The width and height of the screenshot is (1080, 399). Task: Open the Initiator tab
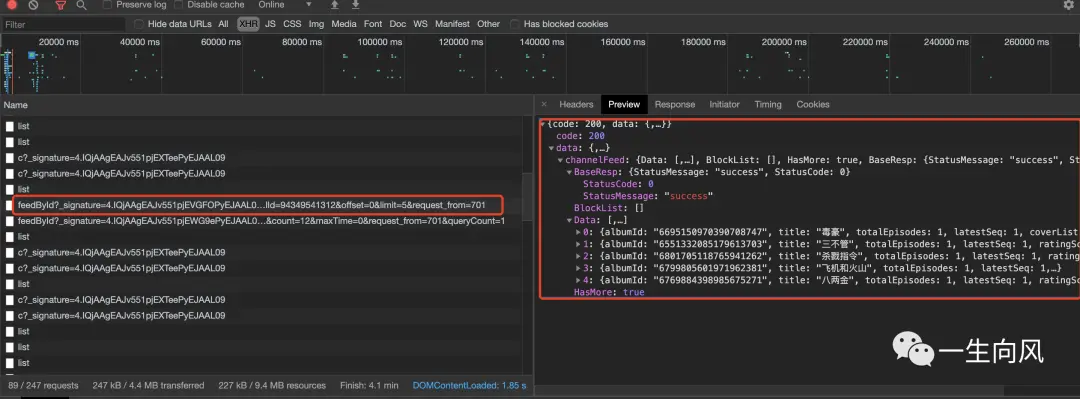724,105
